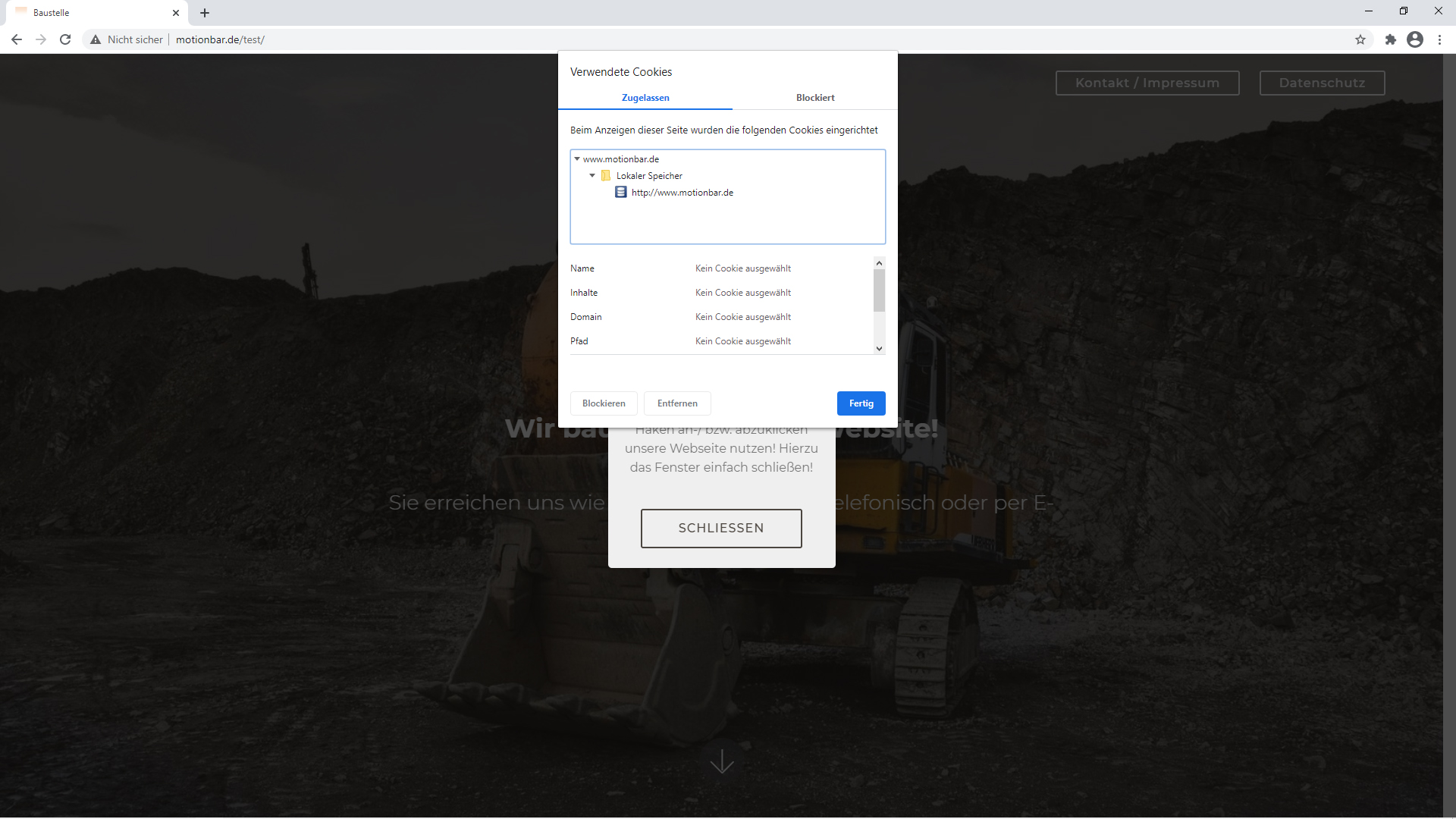The image size is (1456, 819).
Task: Switch to the Zugelassen tab
Action: pyautogui.click(x=645, y=98)
